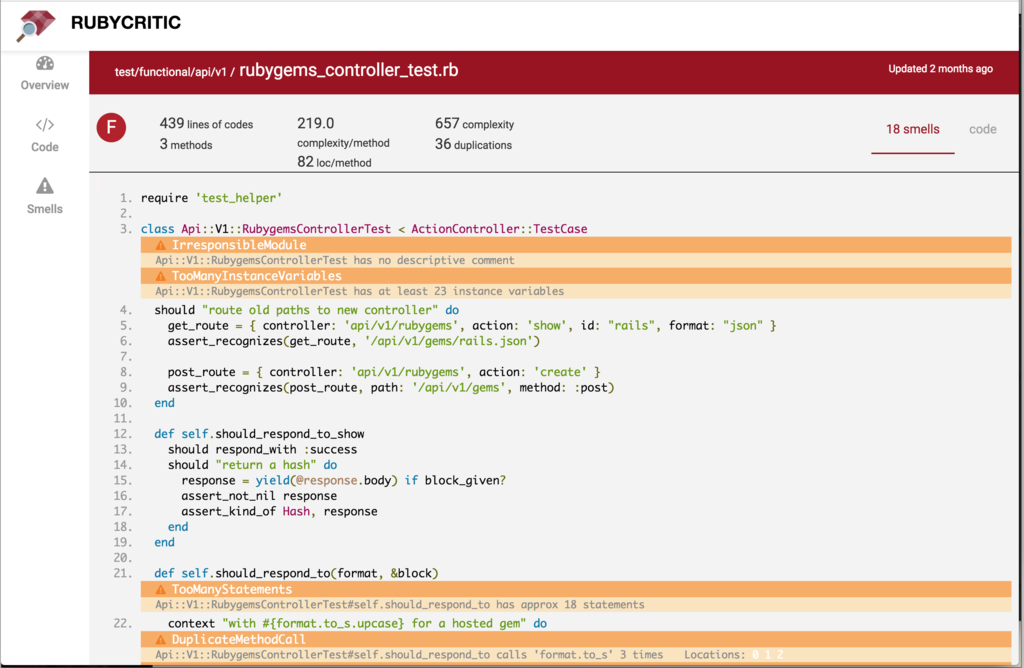Click the F grade rating badge
The image size is (1024, 668).
111,127
